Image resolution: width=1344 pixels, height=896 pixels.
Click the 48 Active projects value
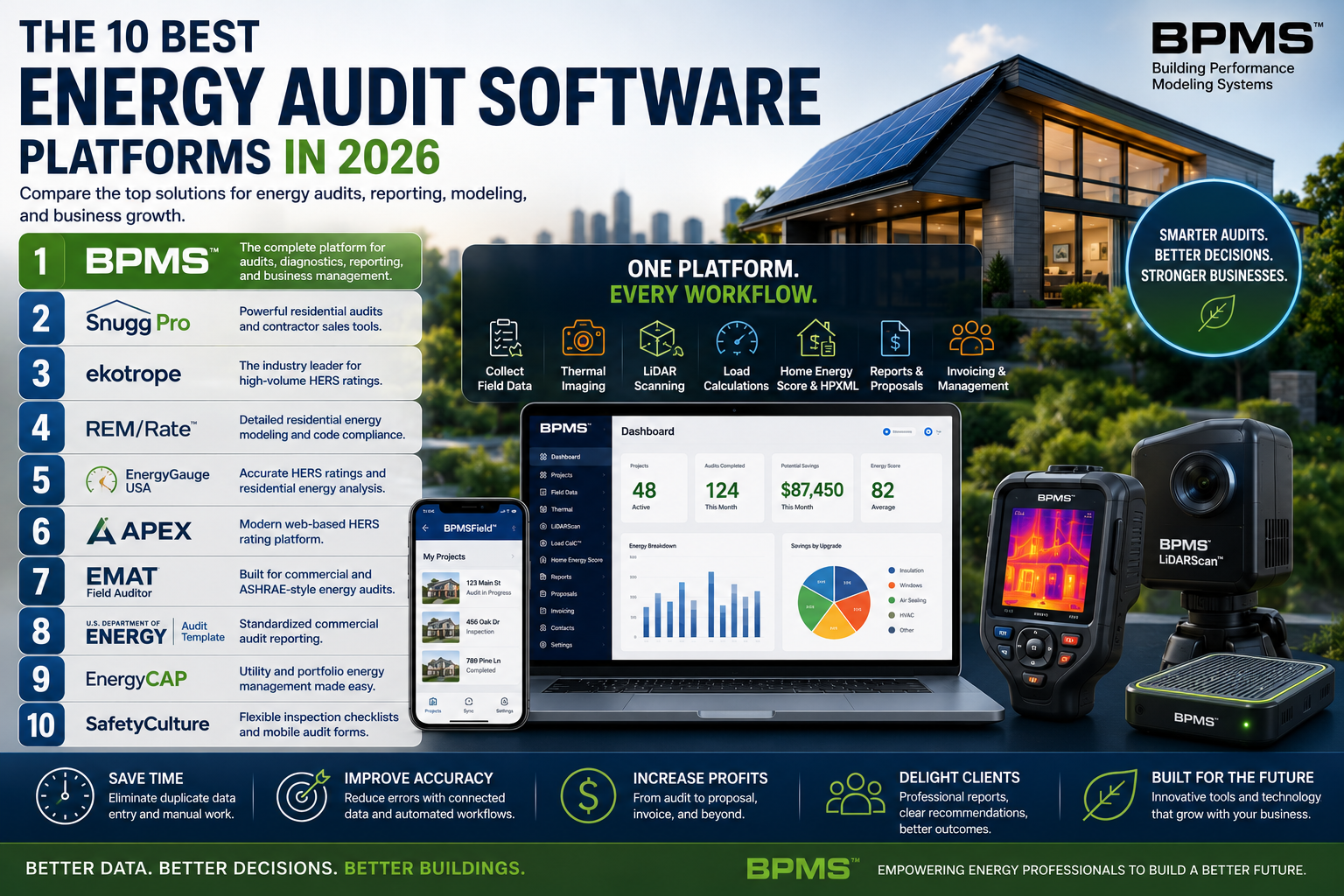[644, 490]
